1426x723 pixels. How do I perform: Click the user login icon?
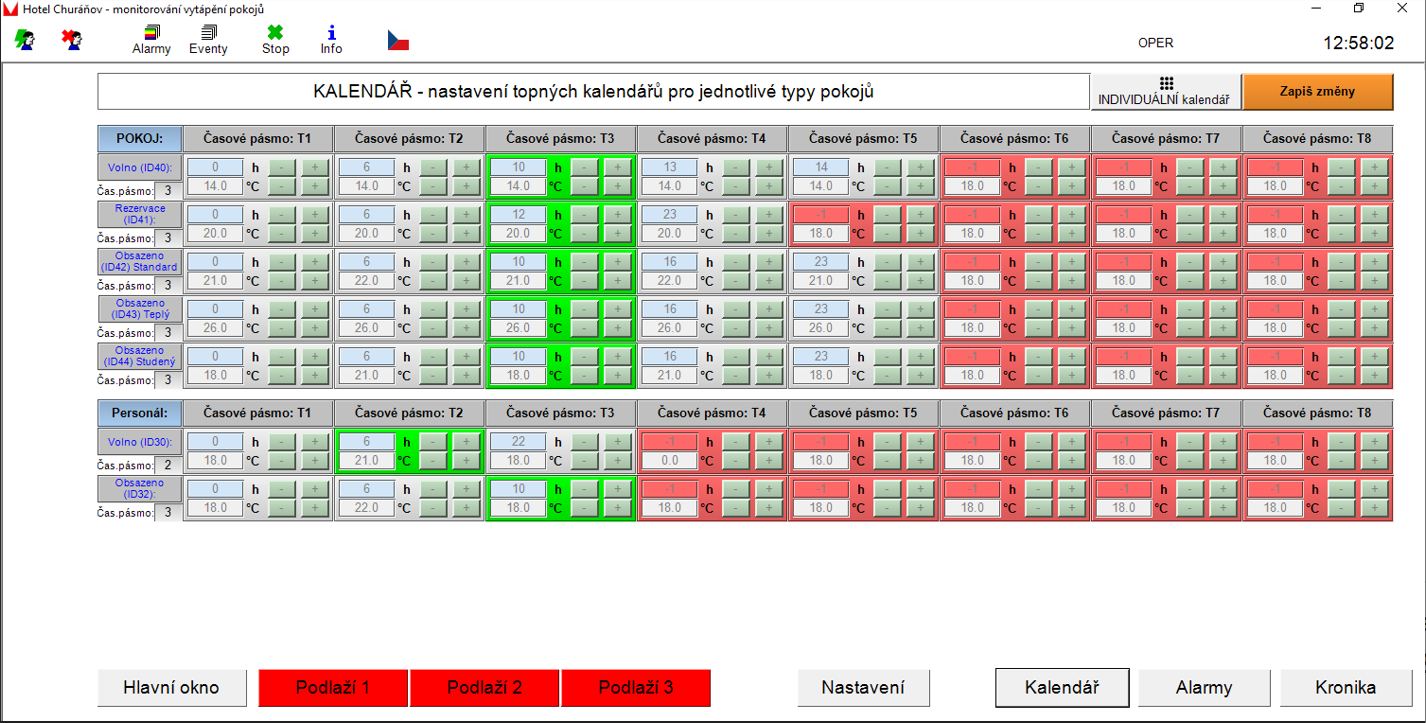(25, 39)
